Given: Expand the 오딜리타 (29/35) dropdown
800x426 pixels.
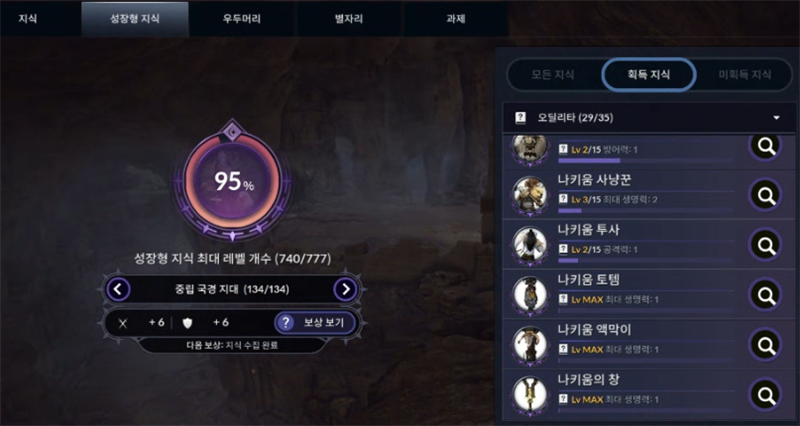Looking at the screenshot, I should [x=649, y=118].
